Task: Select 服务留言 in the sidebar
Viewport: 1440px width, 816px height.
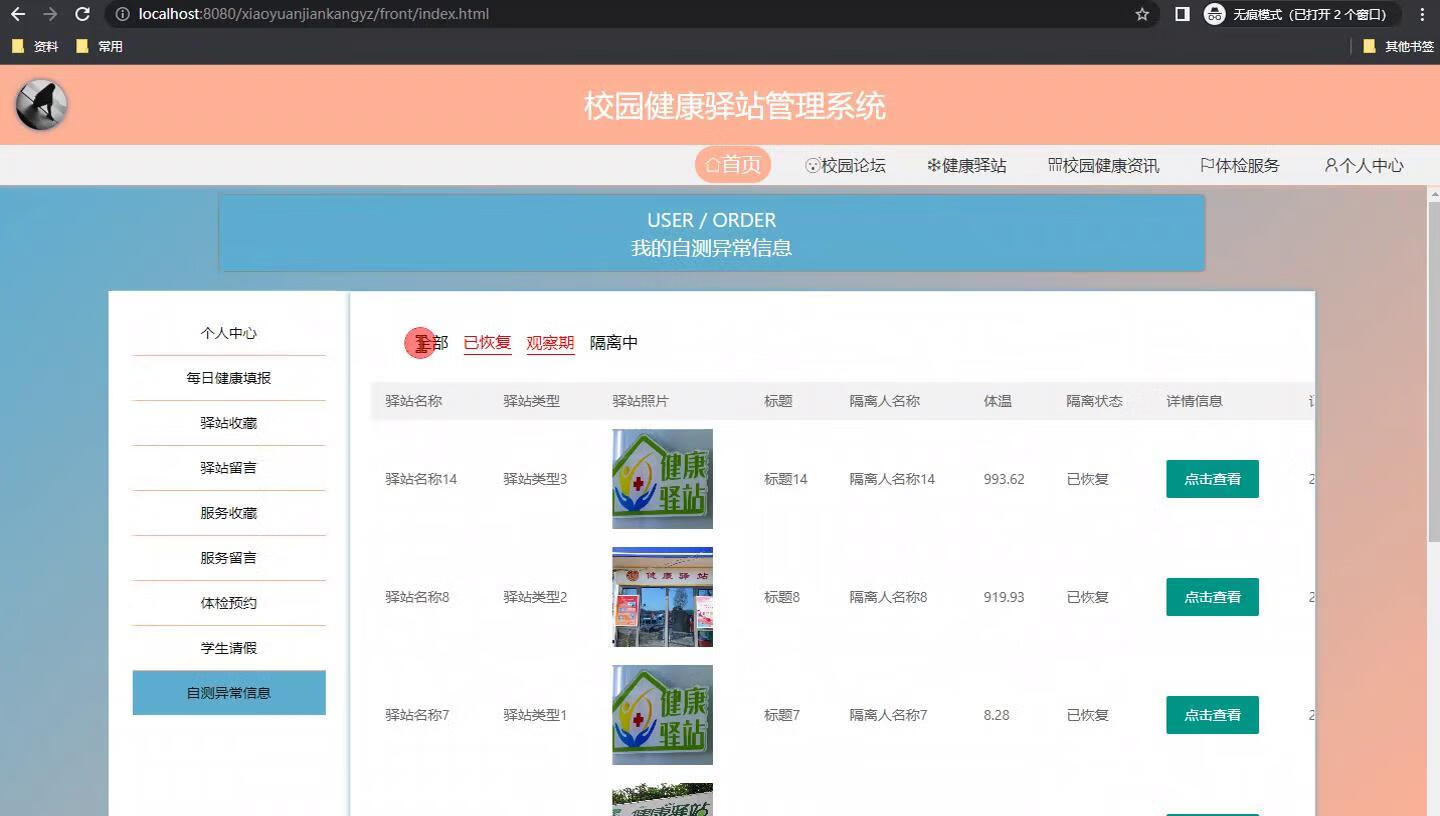Action: click(229, 558)
